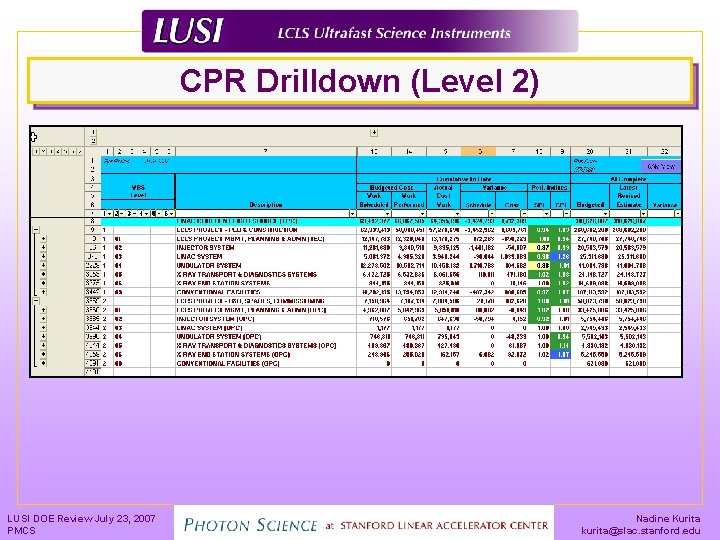Expand Linac System (OPC) row group
This screenshot has height=540, width=720.
(44, 328)
